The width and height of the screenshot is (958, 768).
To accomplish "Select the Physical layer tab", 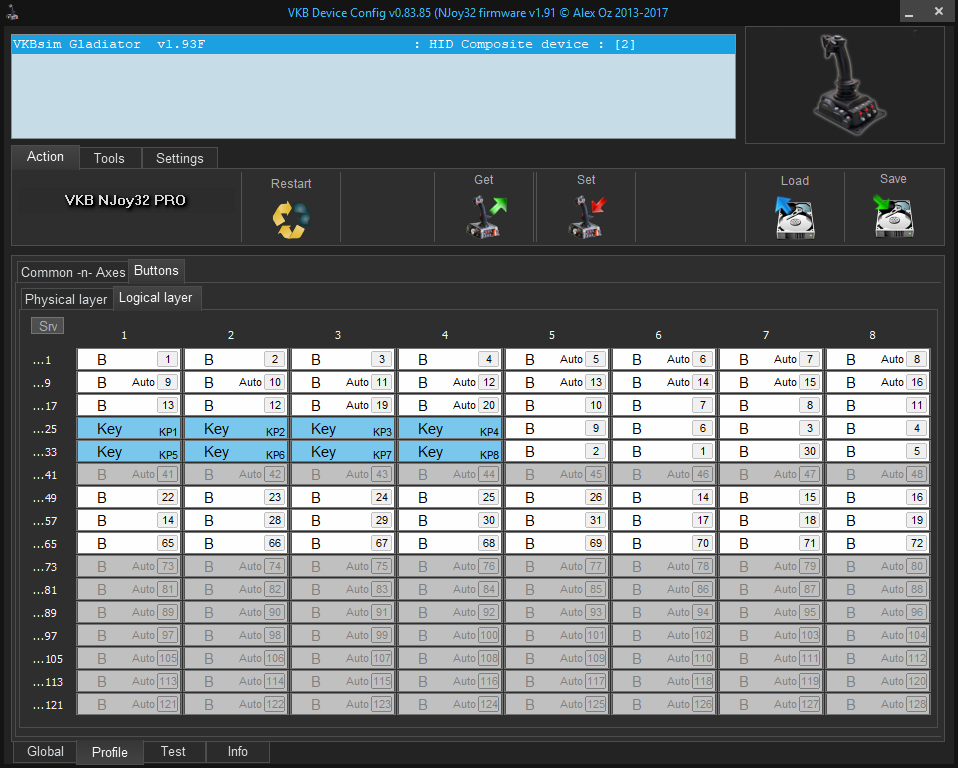I will click(66, 299).
